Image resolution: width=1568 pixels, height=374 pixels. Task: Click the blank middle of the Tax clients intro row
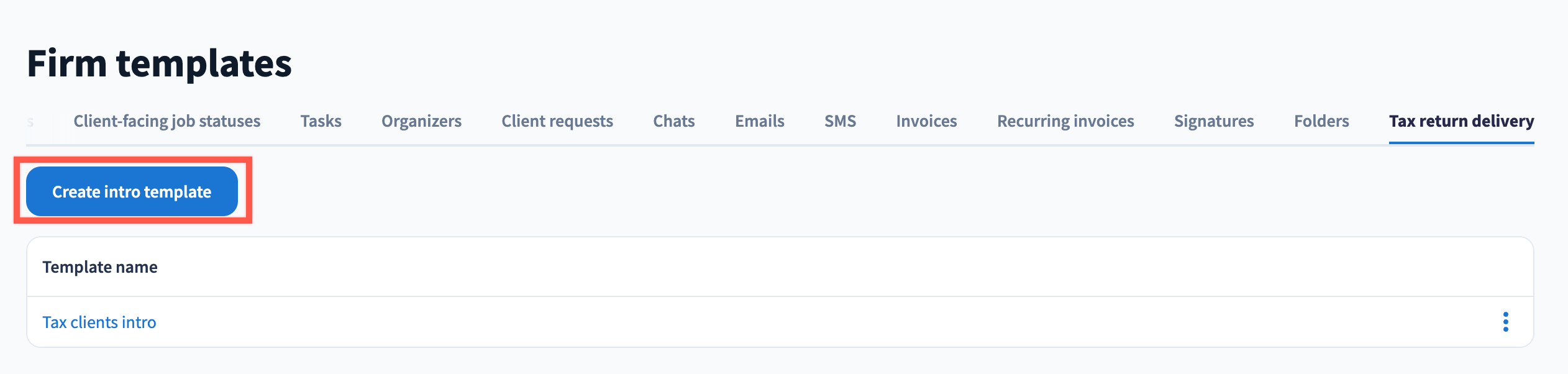pyautogui.click(x=777, y=322)
